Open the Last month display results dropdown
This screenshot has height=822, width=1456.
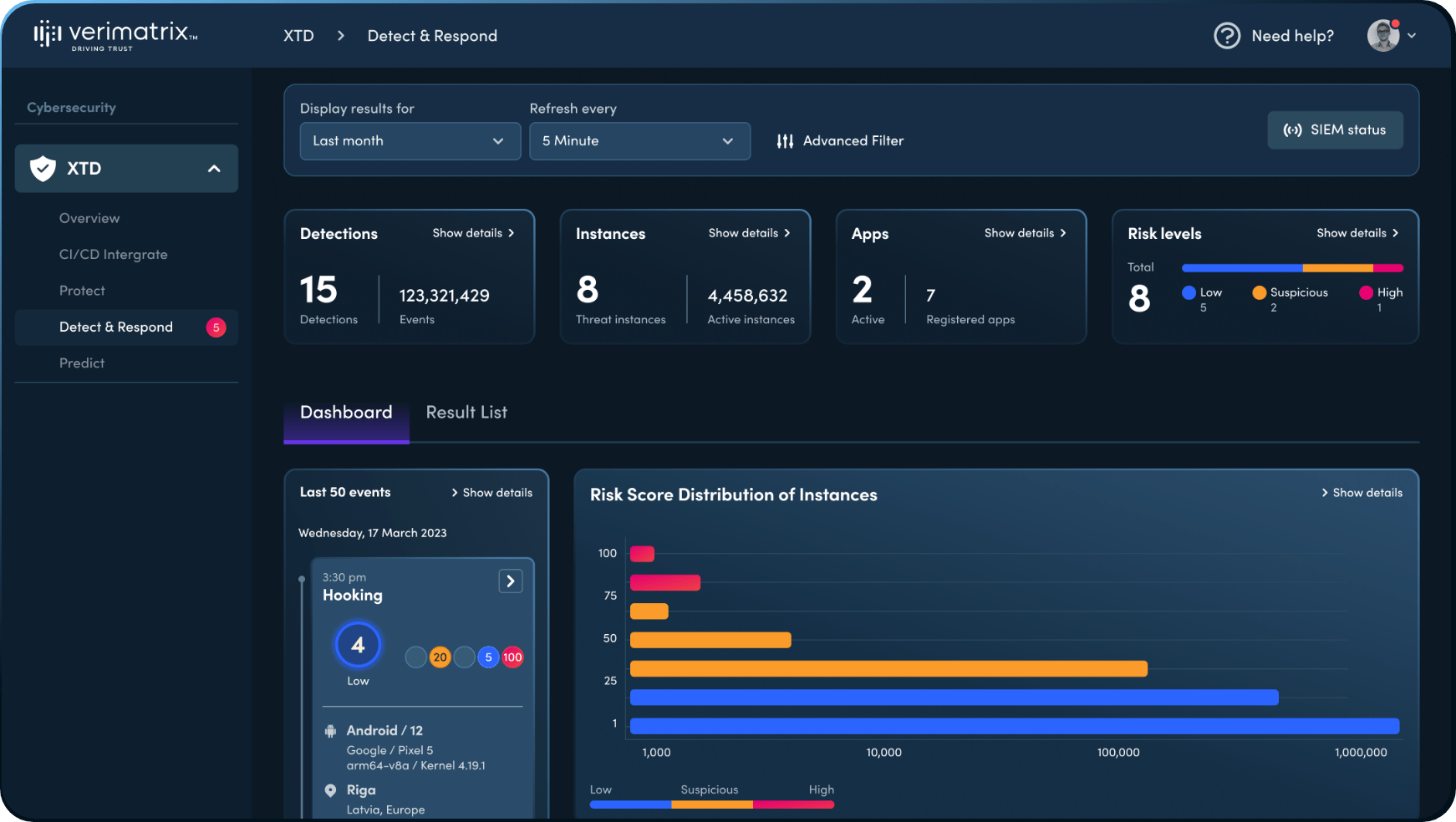410,141
